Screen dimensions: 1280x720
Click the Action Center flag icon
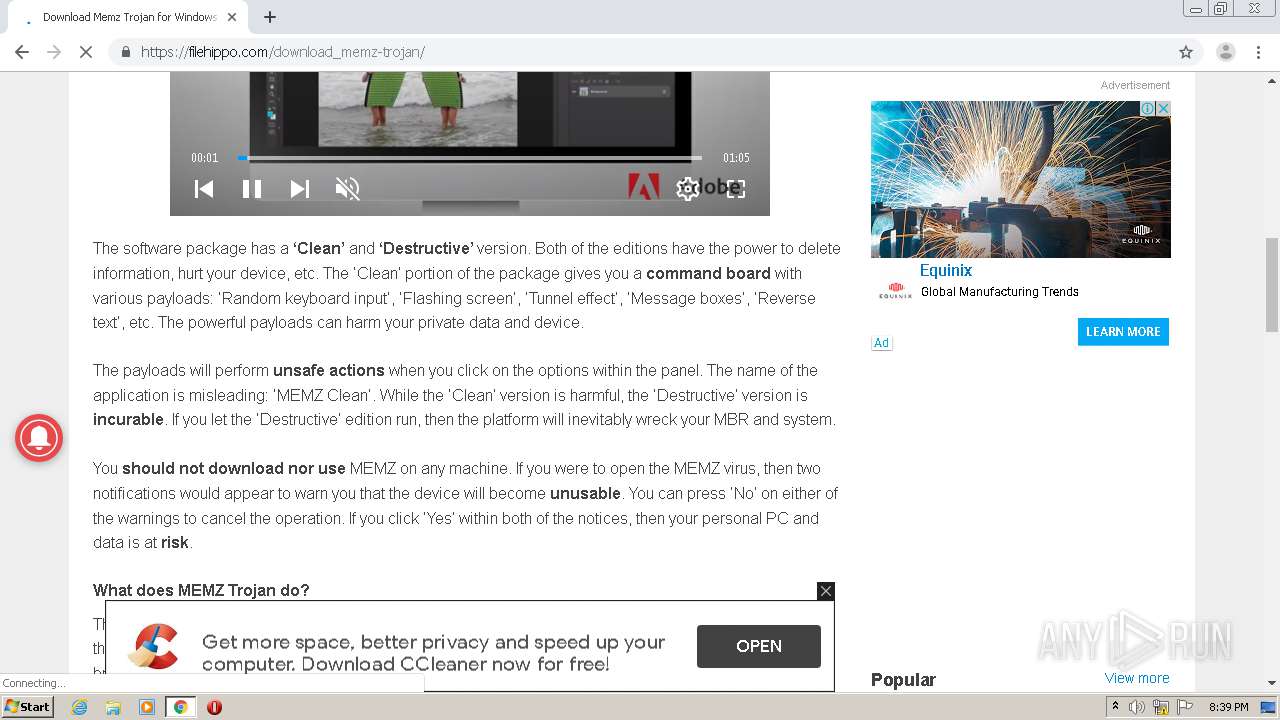tap(1185, 707)
